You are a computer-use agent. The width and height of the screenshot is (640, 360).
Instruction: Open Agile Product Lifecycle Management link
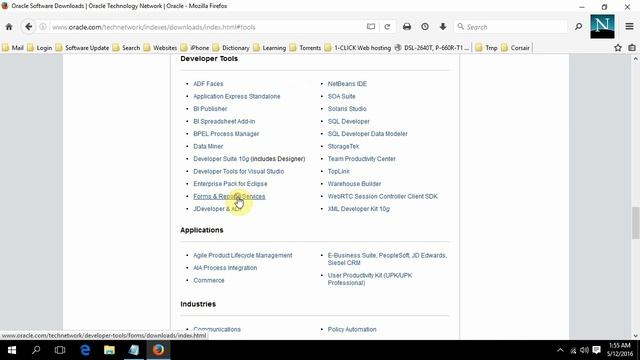tap(242, 256)
